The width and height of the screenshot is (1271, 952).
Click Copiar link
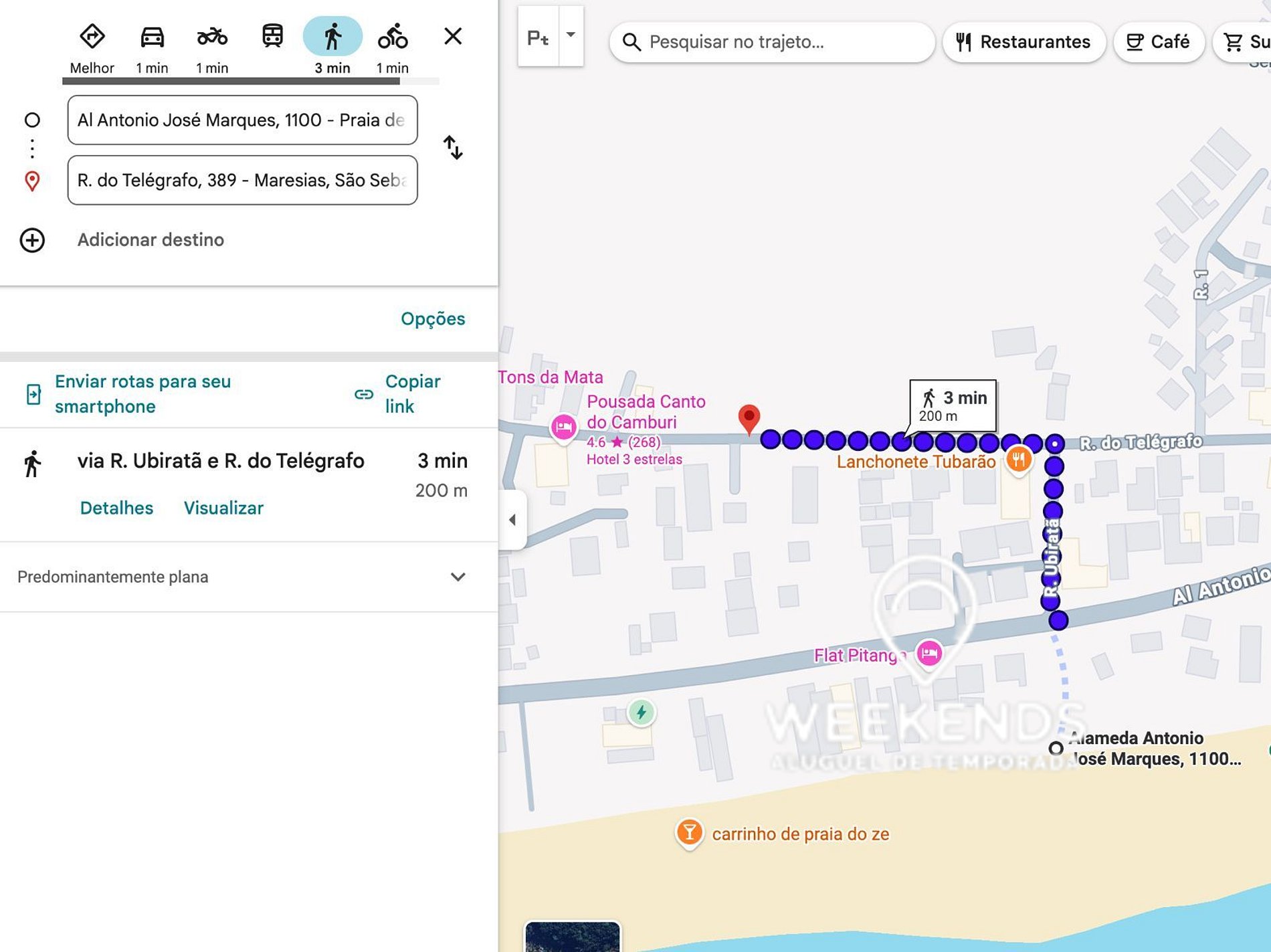pyautogui.click(x=398, y=394)
